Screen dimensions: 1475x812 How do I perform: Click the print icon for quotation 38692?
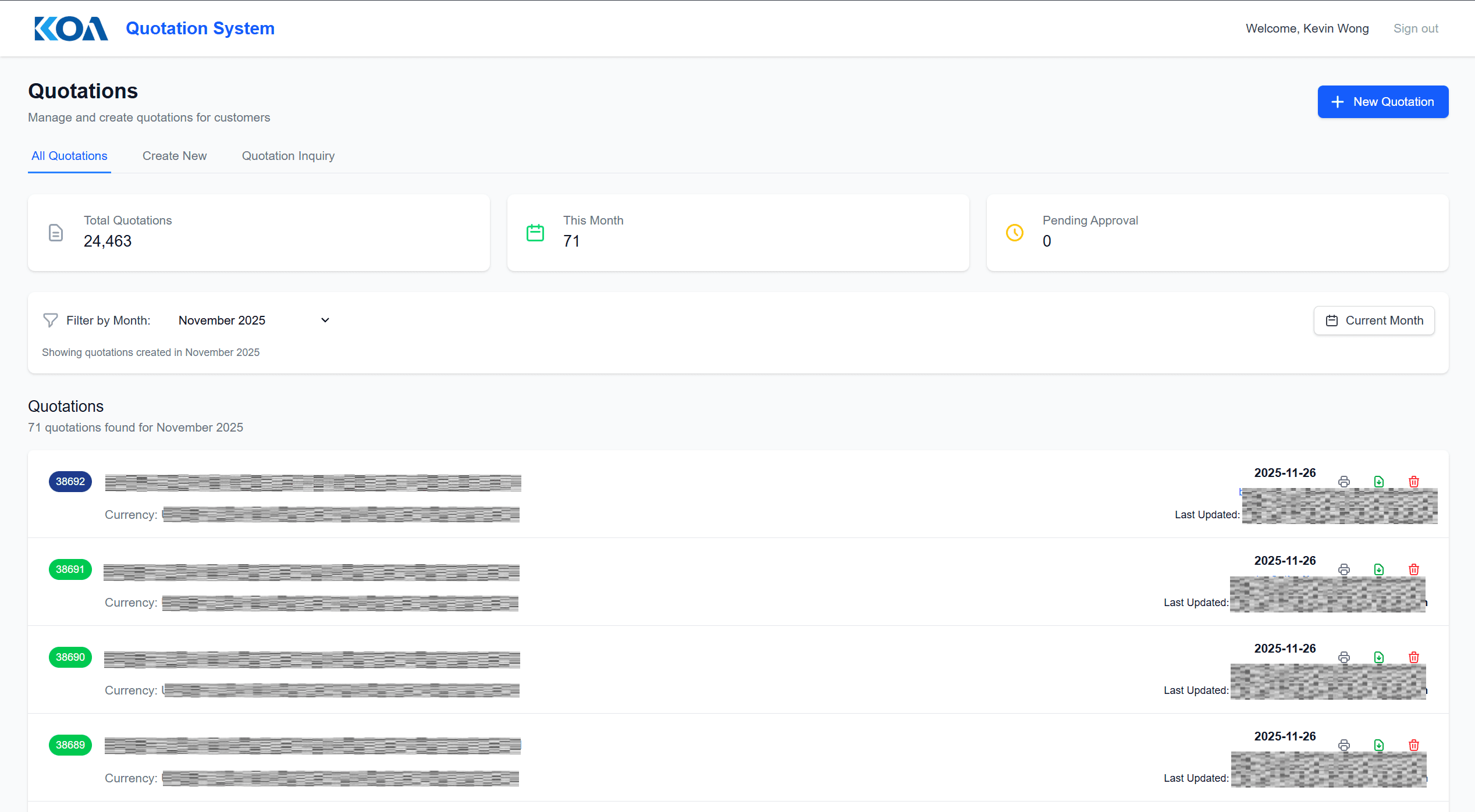1344,482
